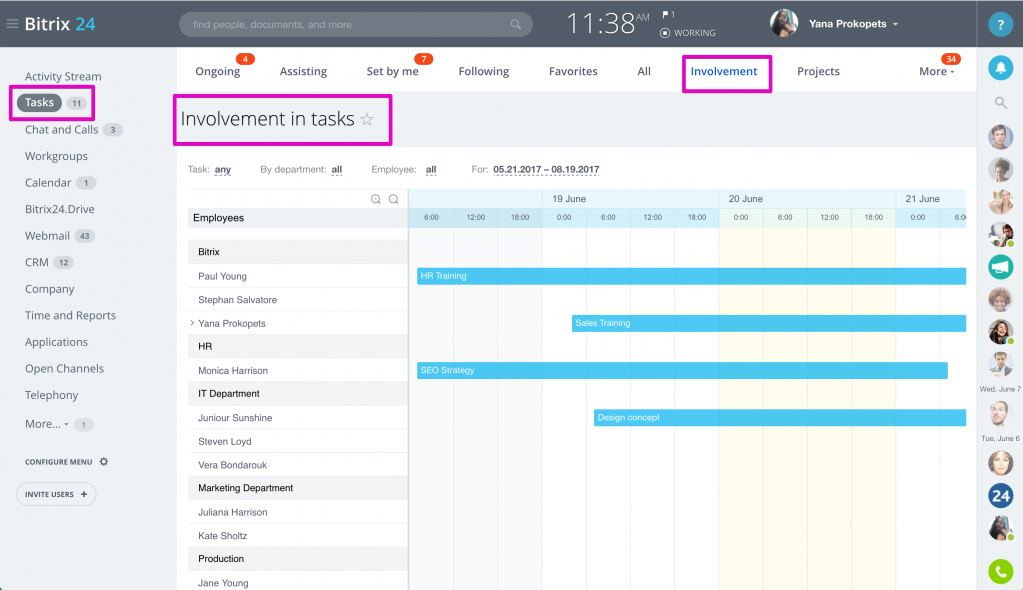The image size is (1023, 590).
Task: Open Activity Stream in the sidebar
Action: pyautogui.click(x=63, y=76)
